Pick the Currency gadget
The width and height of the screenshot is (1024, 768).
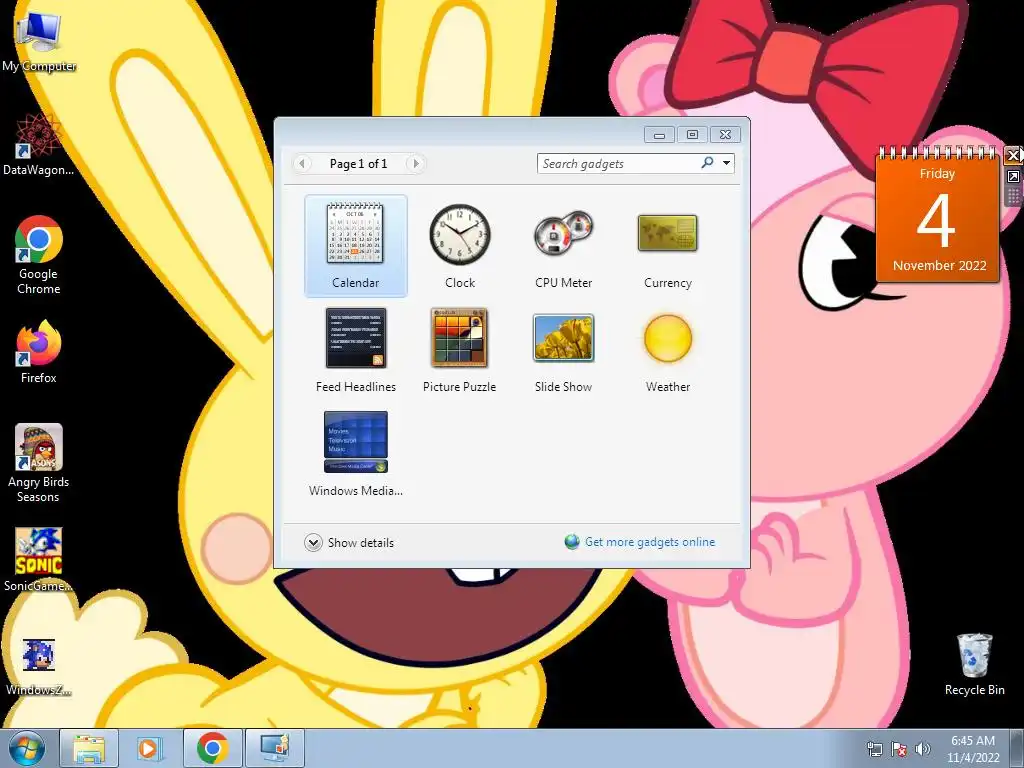click(667, 246)
